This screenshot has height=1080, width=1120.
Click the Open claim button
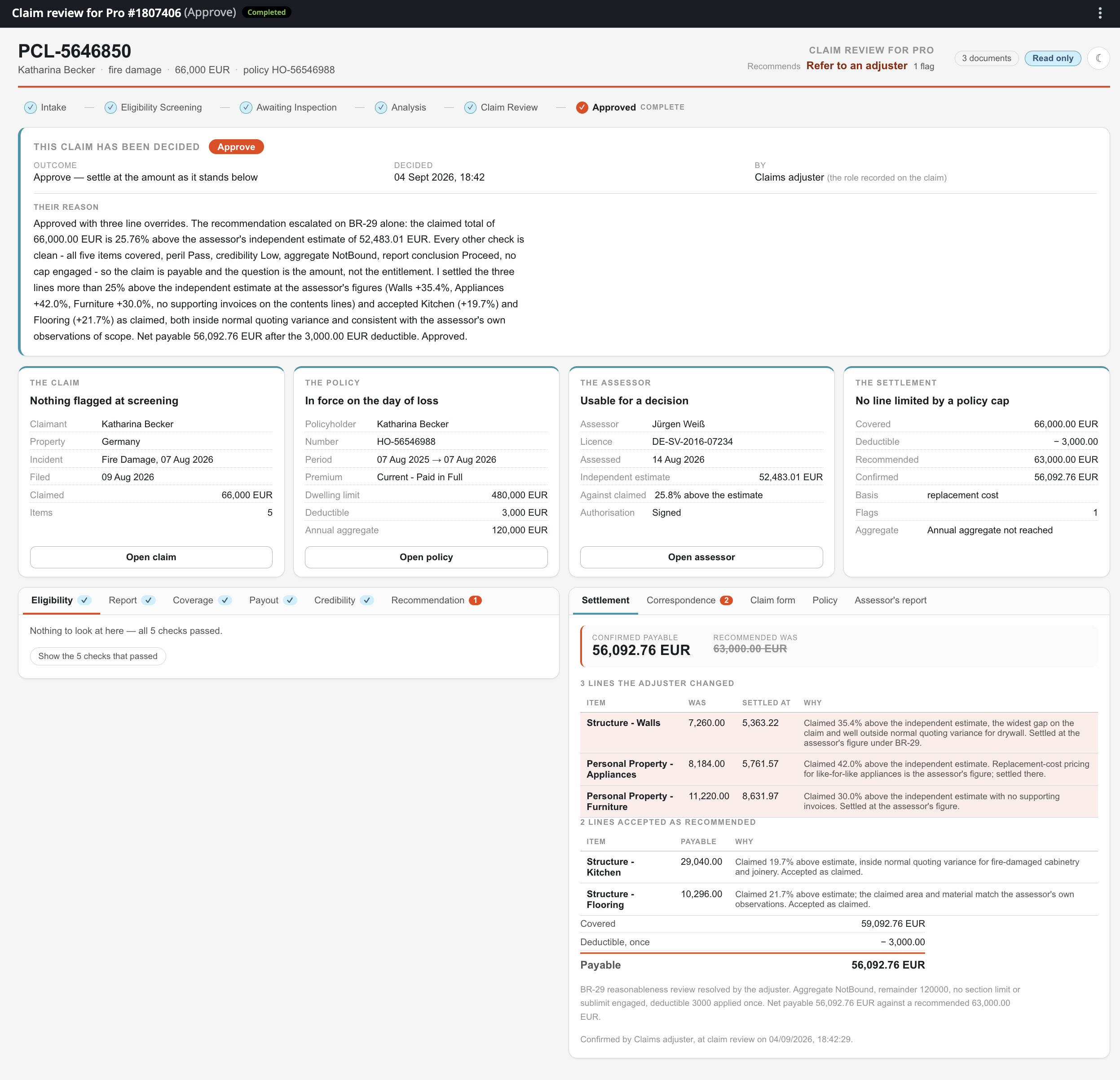pyautogui.click(x=151, y=557)
